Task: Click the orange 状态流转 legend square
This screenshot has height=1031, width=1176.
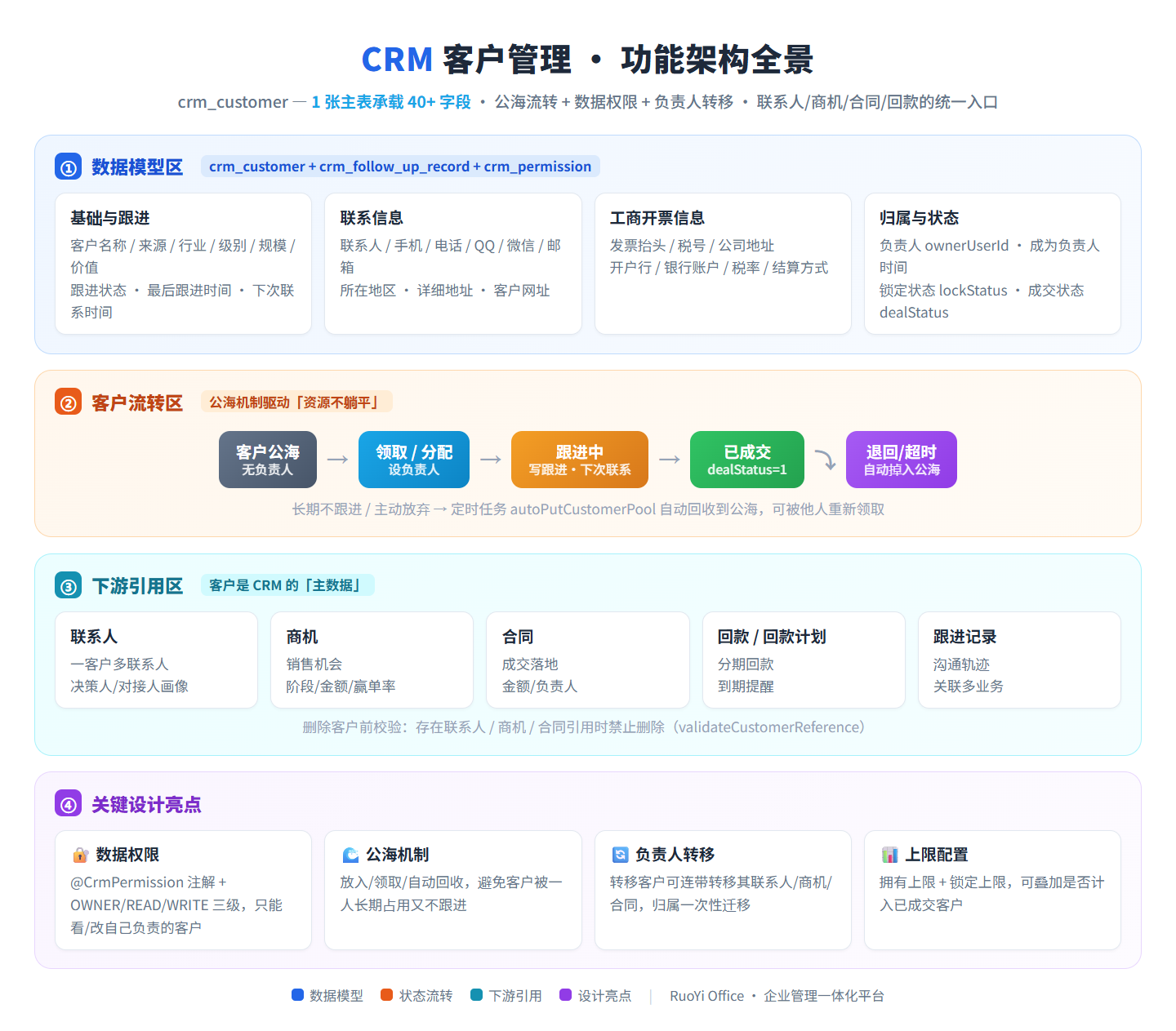Action: [x=387, y=995]
